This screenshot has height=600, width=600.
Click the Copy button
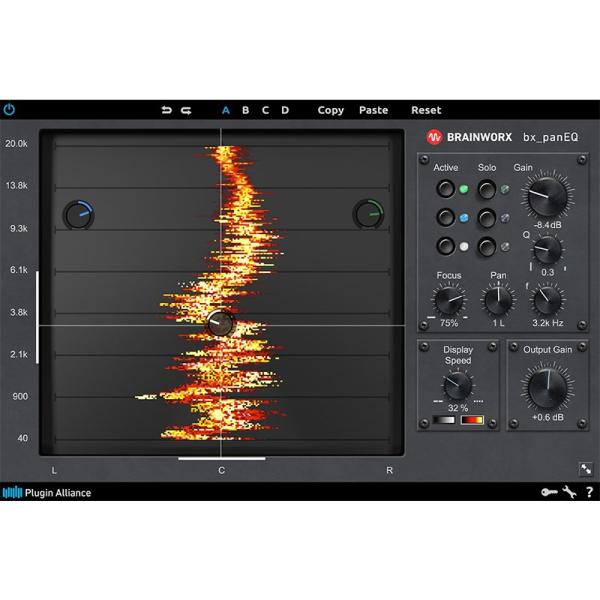pos(331,110)
